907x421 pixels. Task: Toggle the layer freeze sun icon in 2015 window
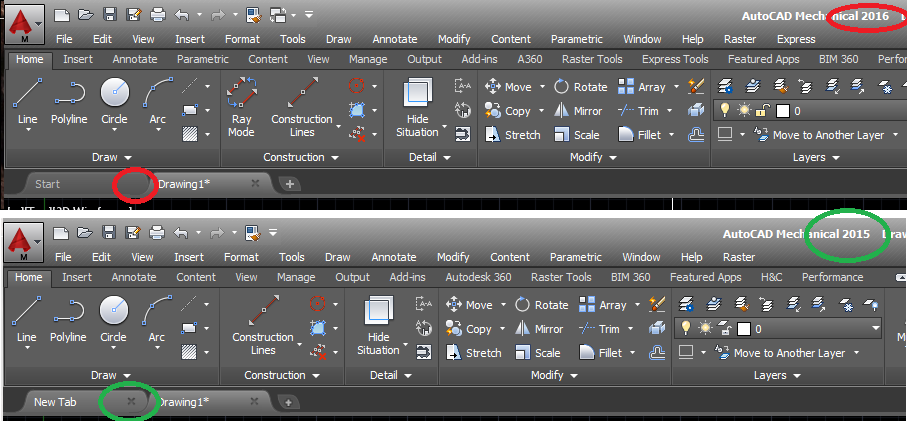coord(705,328)
